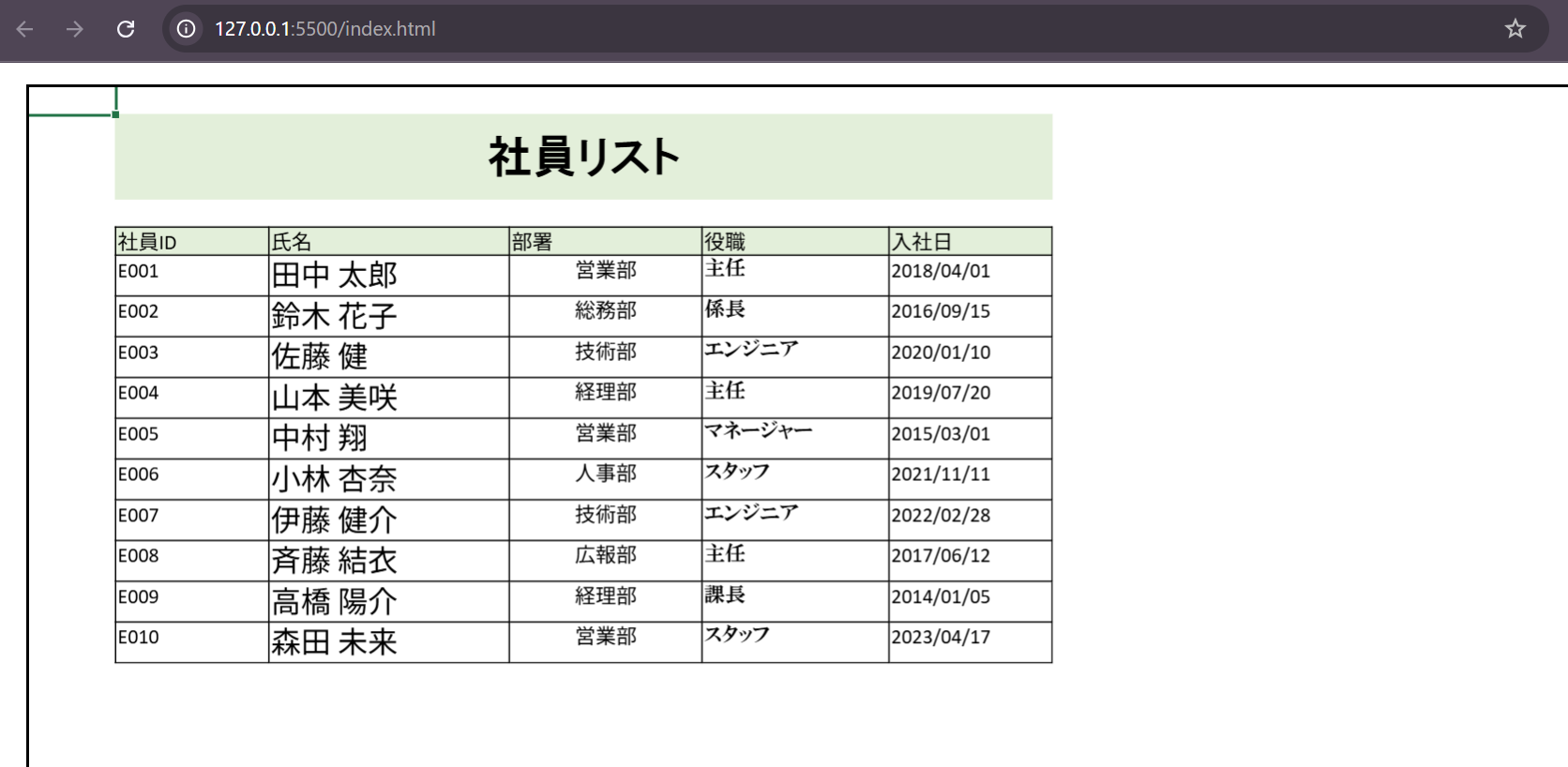
Task: Click 人事部 in the E006 row
Action: click(x=606, y=474)
